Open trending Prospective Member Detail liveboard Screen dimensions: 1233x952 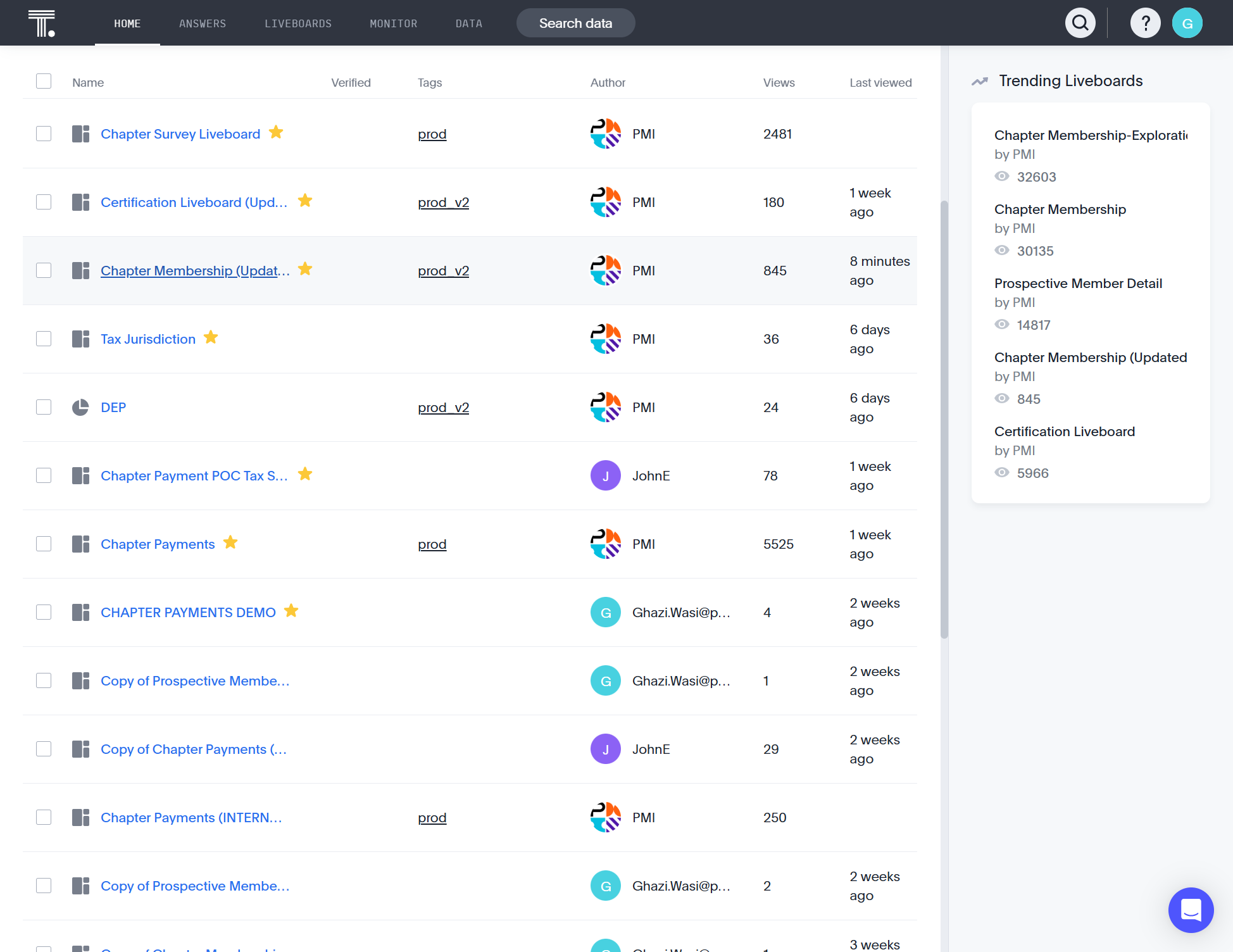(1078, 284)
